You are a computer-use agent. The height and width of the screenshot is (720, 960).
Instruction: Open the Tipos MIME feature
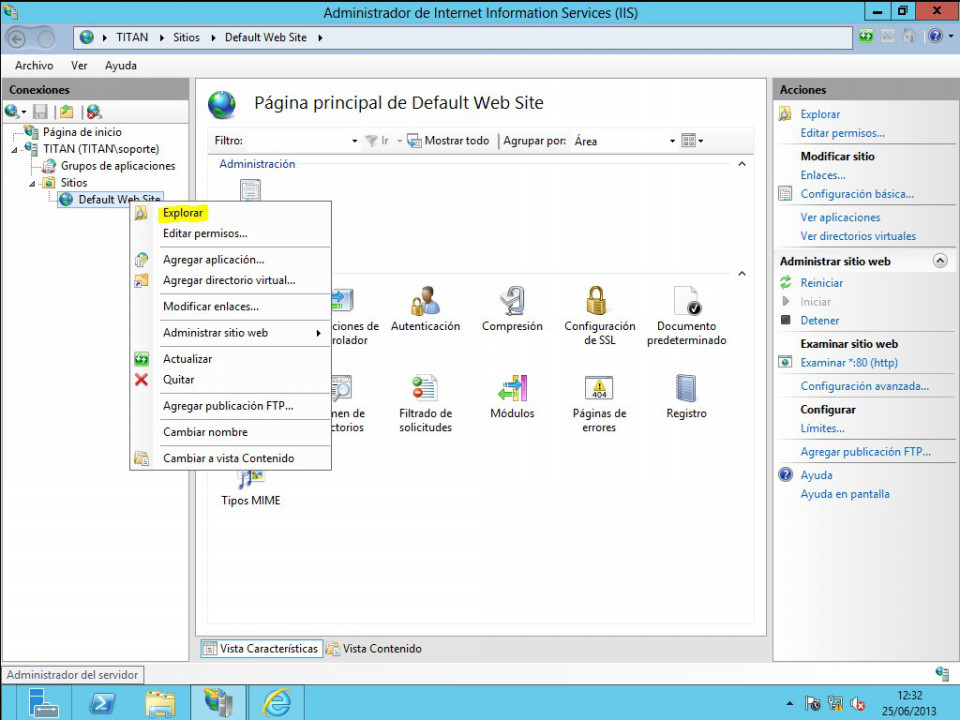click(250, 489)
